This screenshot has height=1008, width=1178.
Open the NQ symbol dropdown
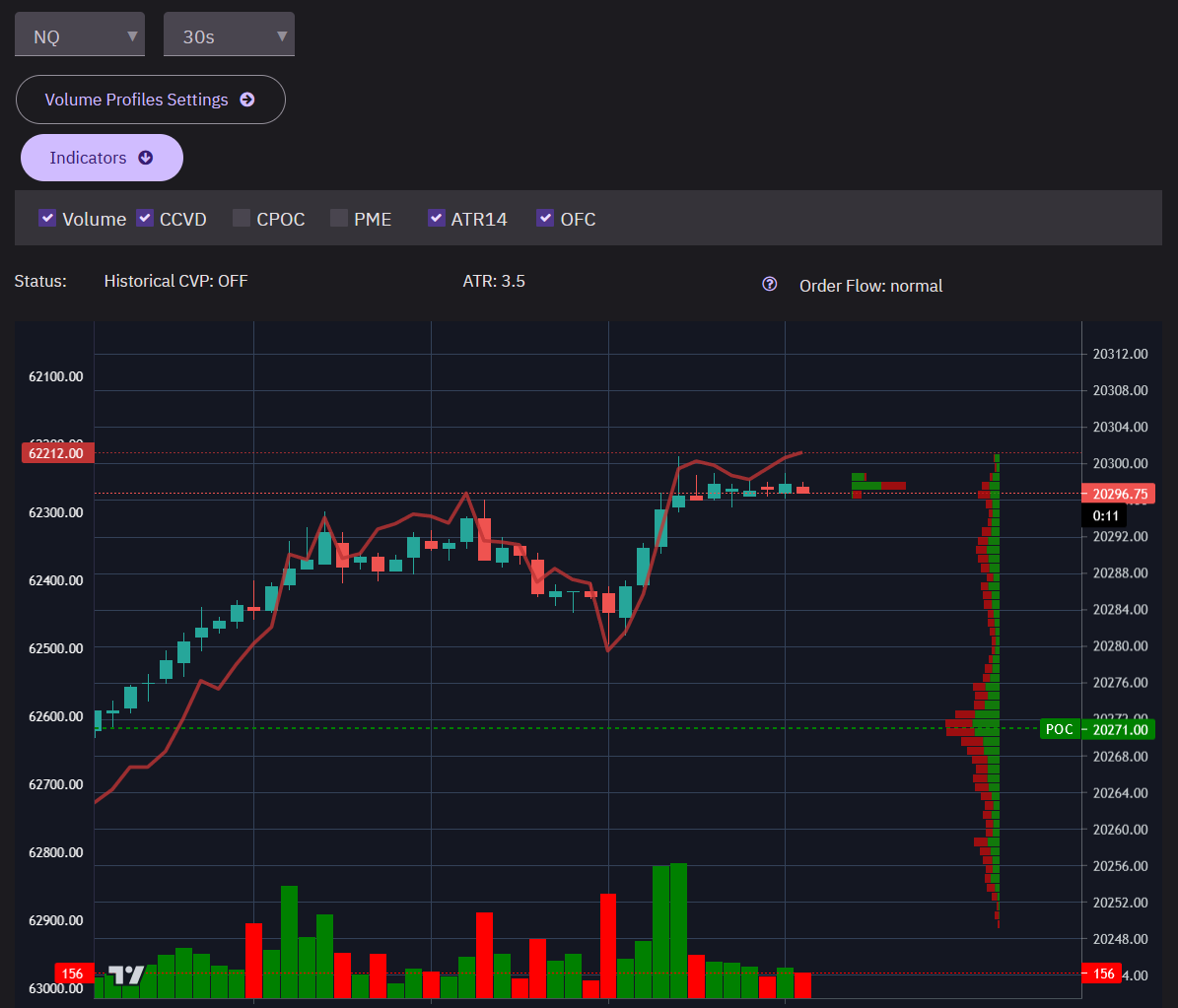point(80,34)
